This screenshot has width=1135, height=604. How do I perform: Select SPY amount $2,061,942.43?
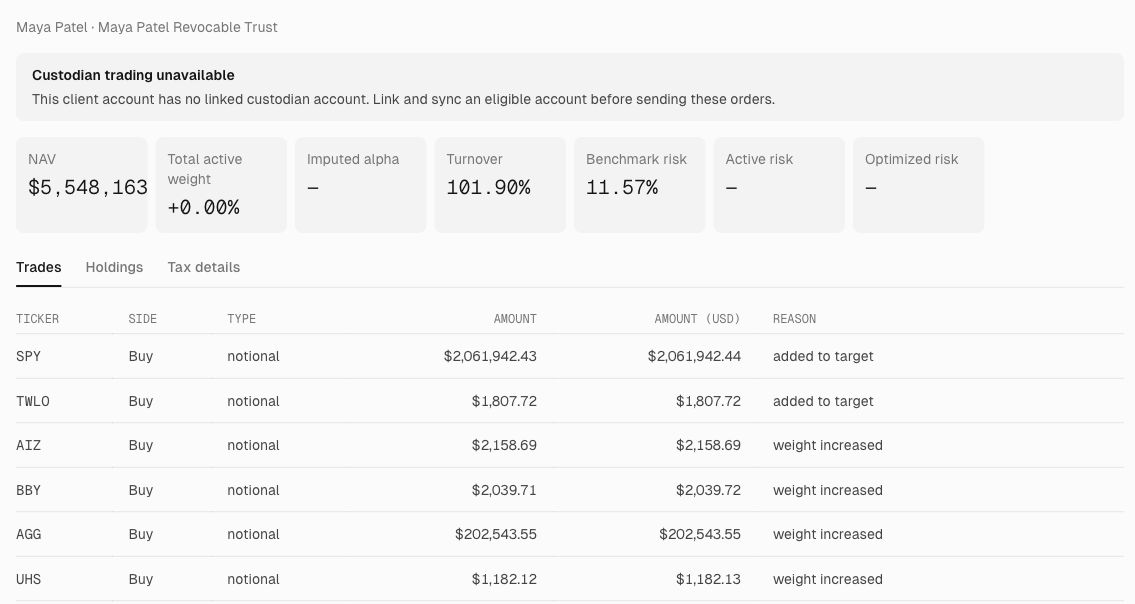[x=490, y=356]
